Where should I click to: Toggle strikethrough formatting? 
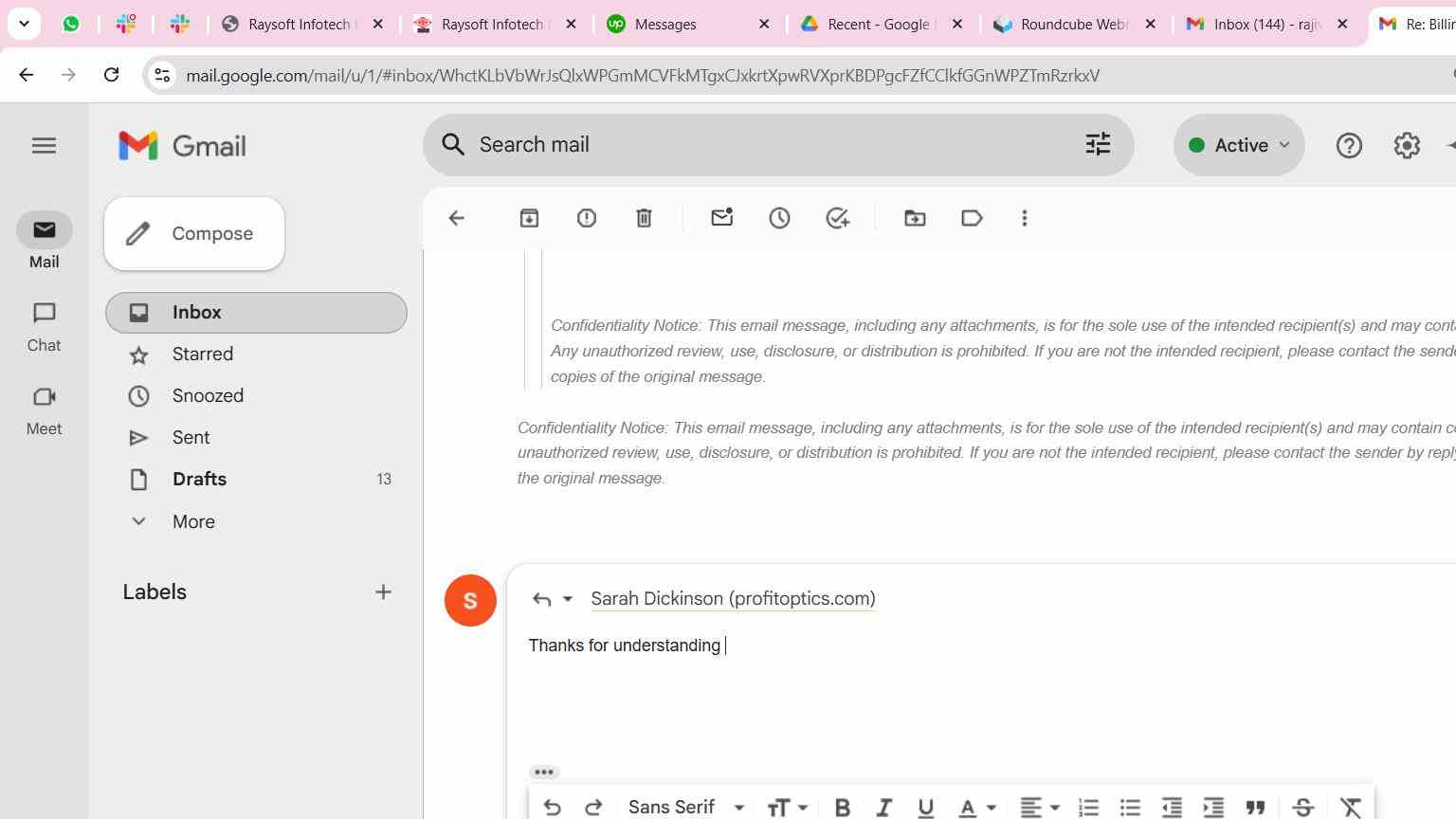pyautogui.click(x=1303, y=807)
